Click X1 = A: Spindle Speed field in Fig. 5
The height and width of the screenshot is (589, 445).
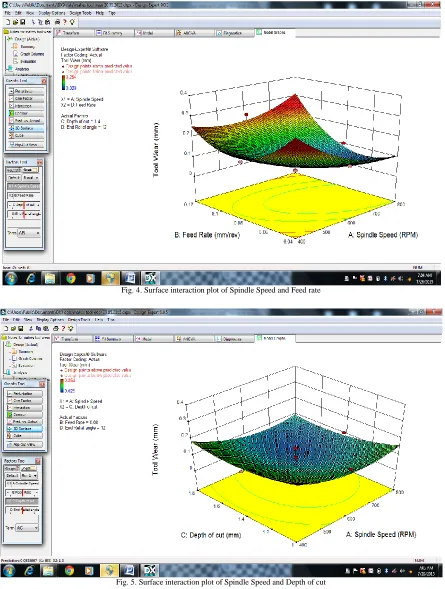pos(22,483)
